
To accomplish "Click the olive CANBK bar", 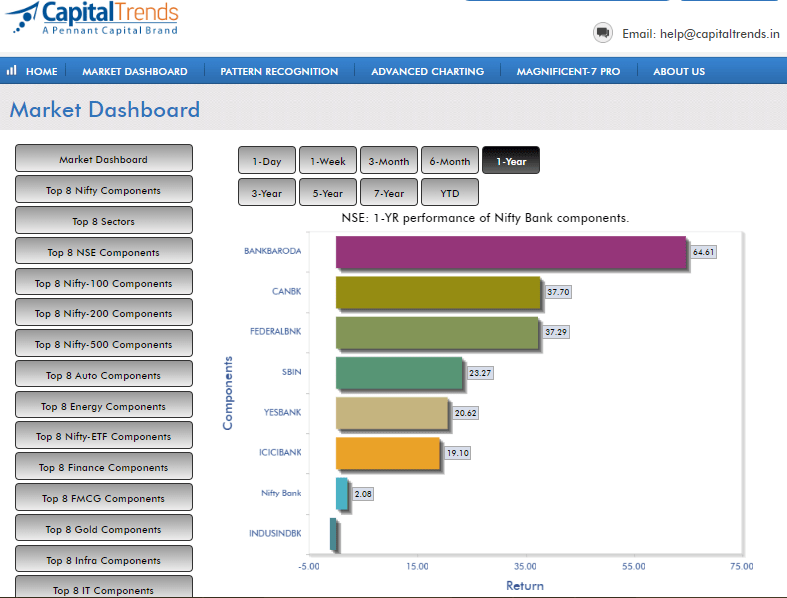I will [438, 292].
